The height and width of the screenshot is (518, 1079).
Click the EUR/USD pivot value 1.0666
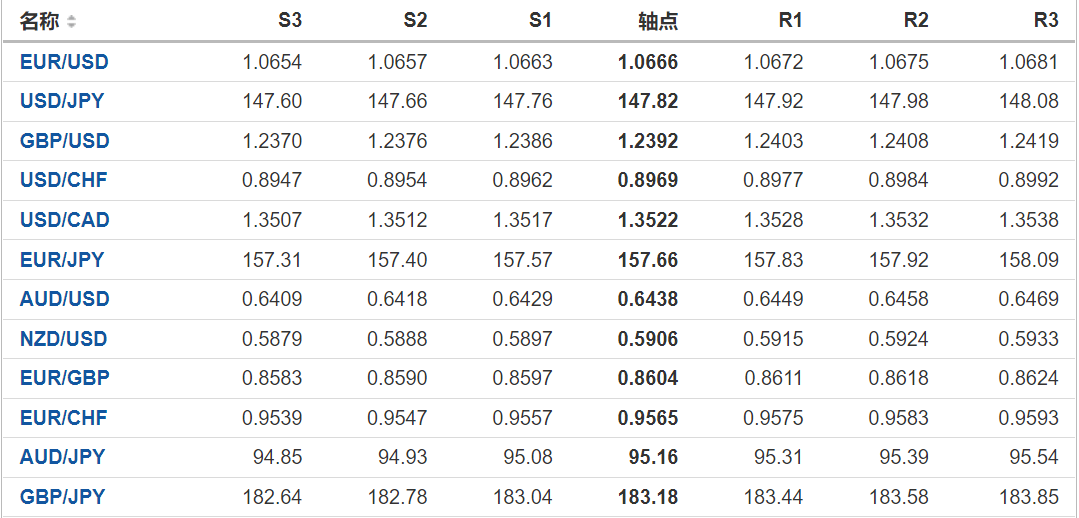648,62
